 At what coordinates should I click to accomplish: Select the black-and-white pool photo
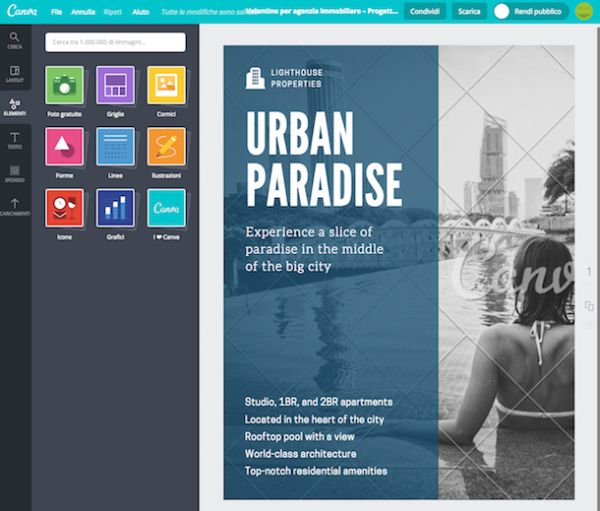click(506, 272)
